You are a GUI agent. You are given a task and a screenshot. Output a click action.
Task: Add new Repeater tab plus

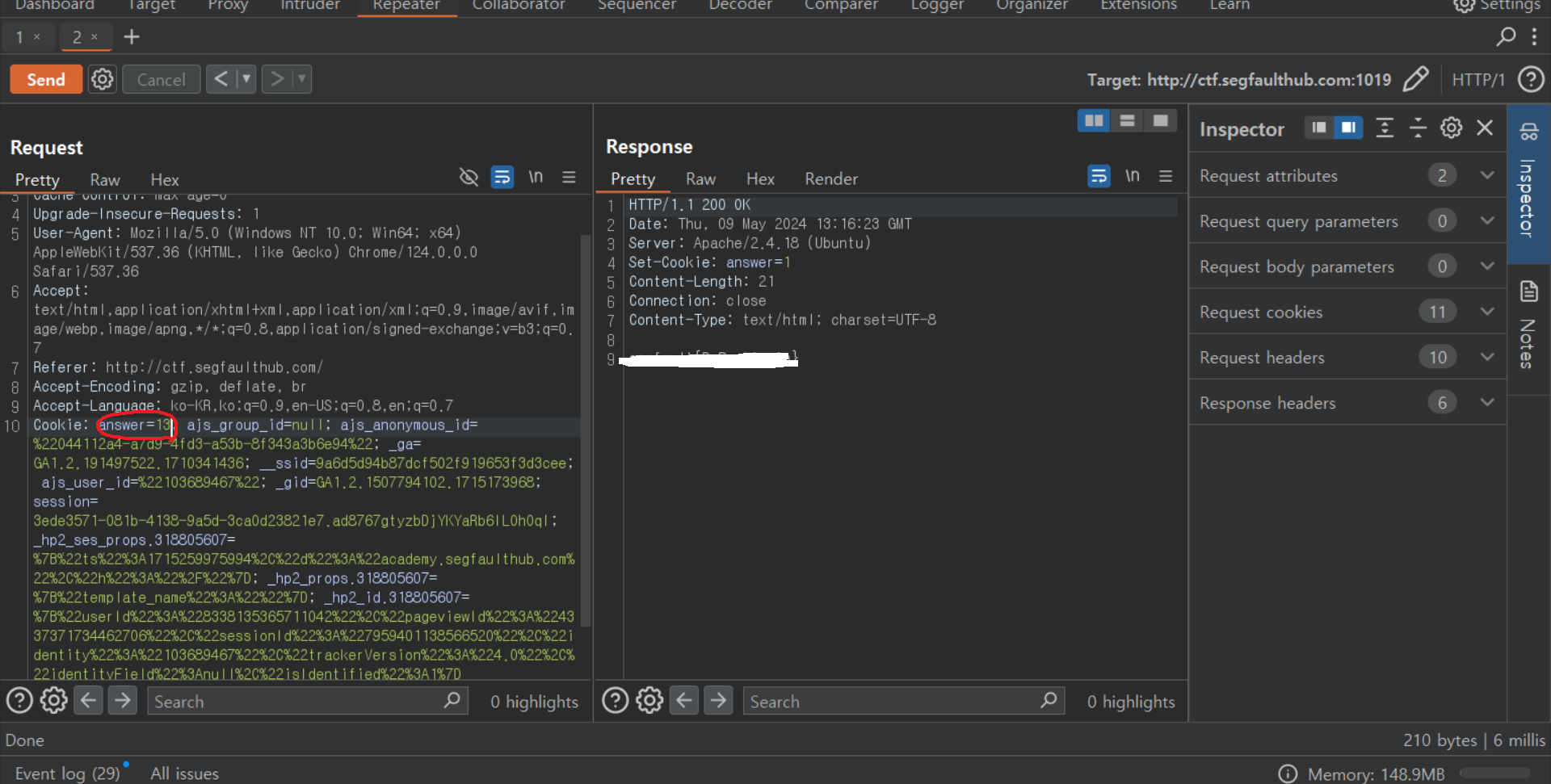(132, 36)
